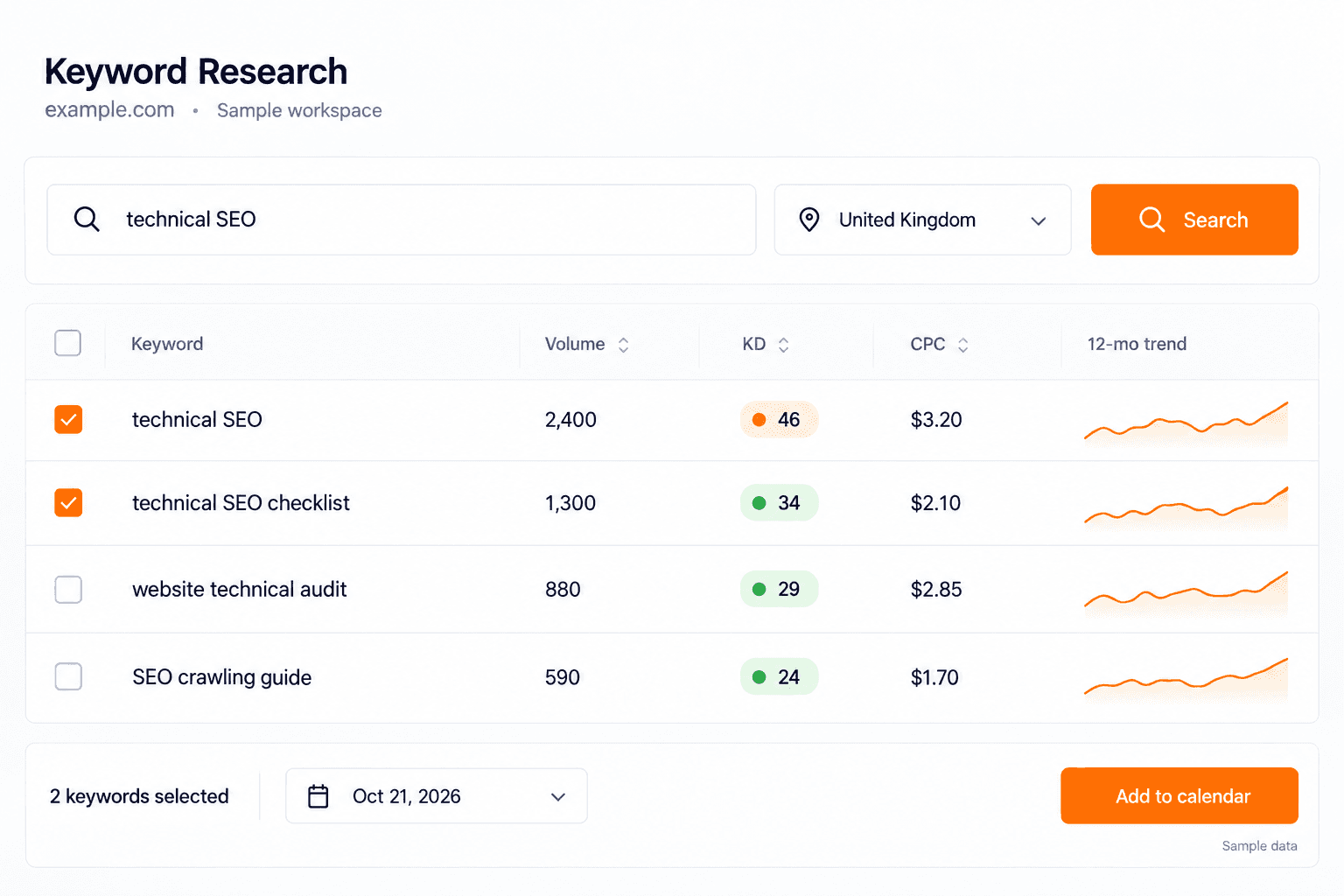The image size is (1344, 896).
Task: Click the CPC value $2.85
Action: click(936, 590)
